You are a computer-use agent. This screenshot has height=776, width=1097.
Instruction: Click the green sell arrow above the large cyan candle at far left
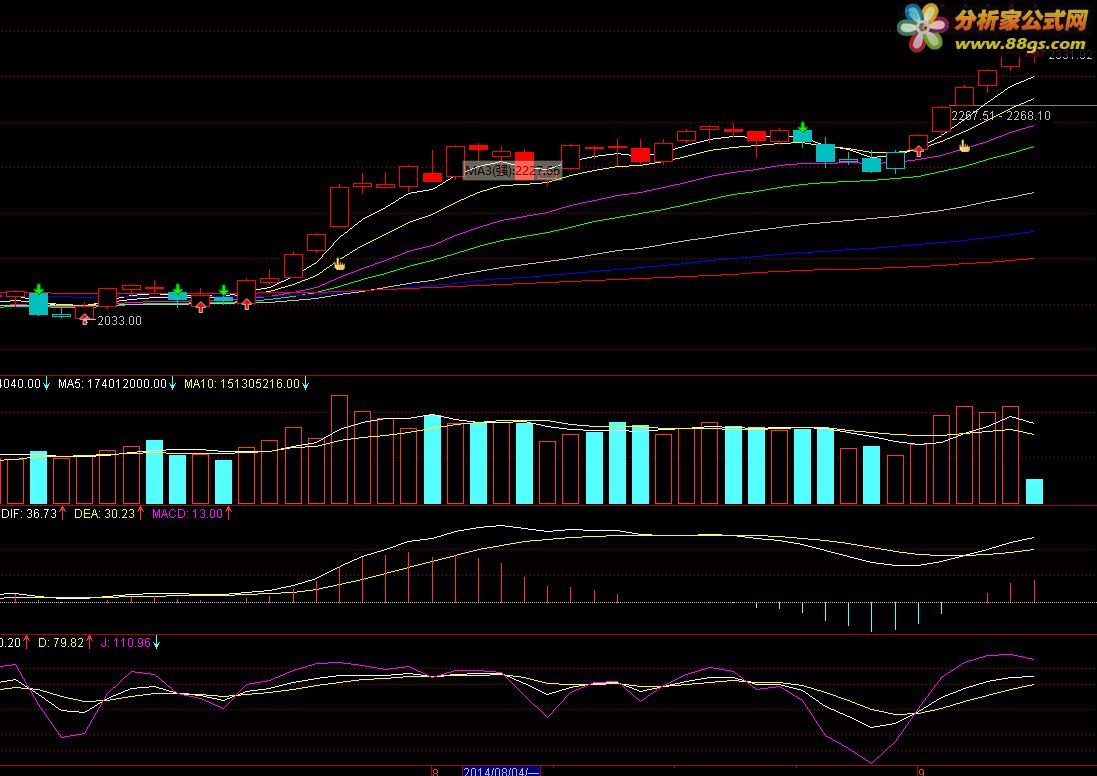tap(39, 288)
